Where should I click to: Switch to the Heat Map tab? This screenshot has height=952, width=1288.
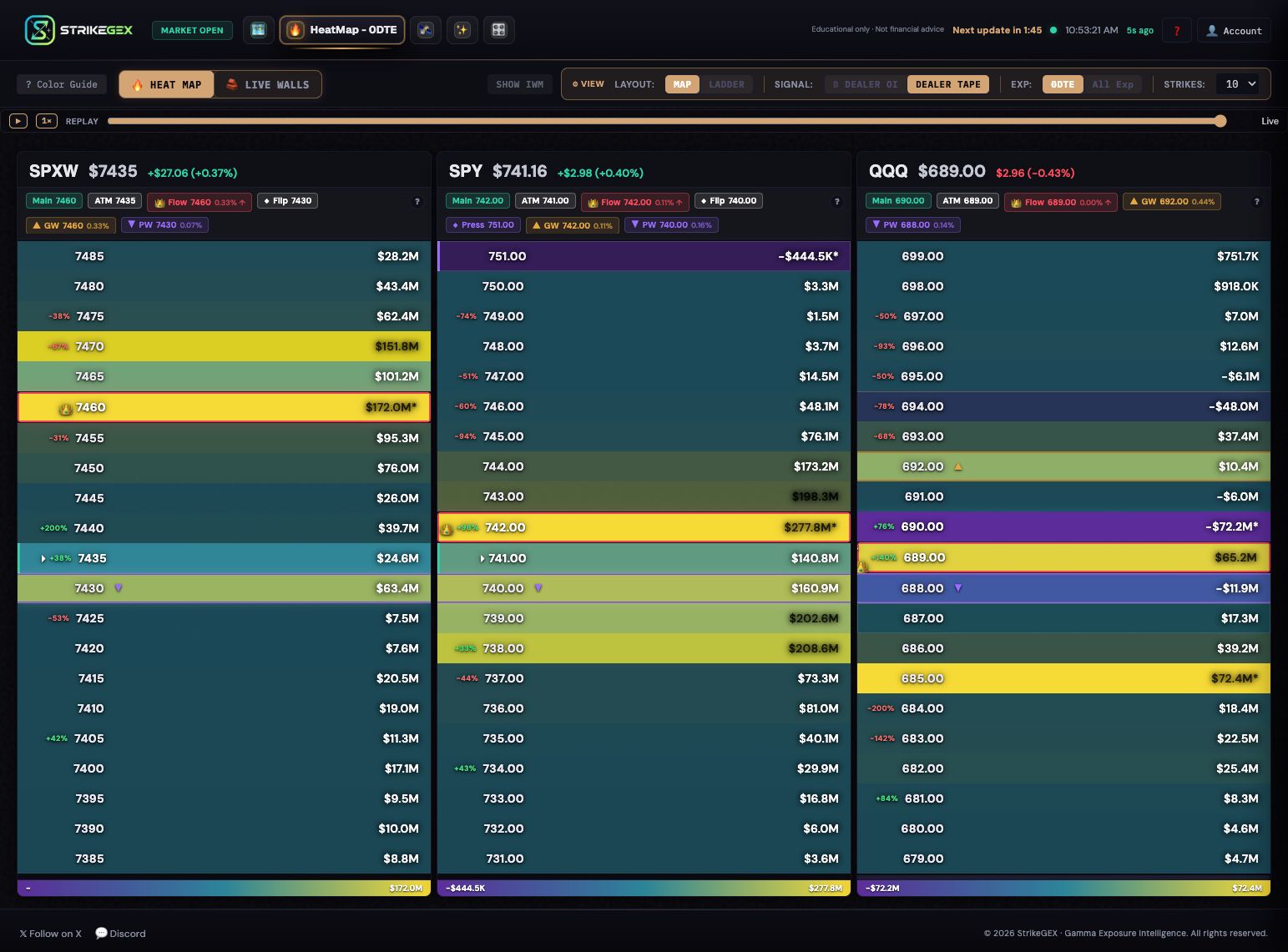(167, 84)
